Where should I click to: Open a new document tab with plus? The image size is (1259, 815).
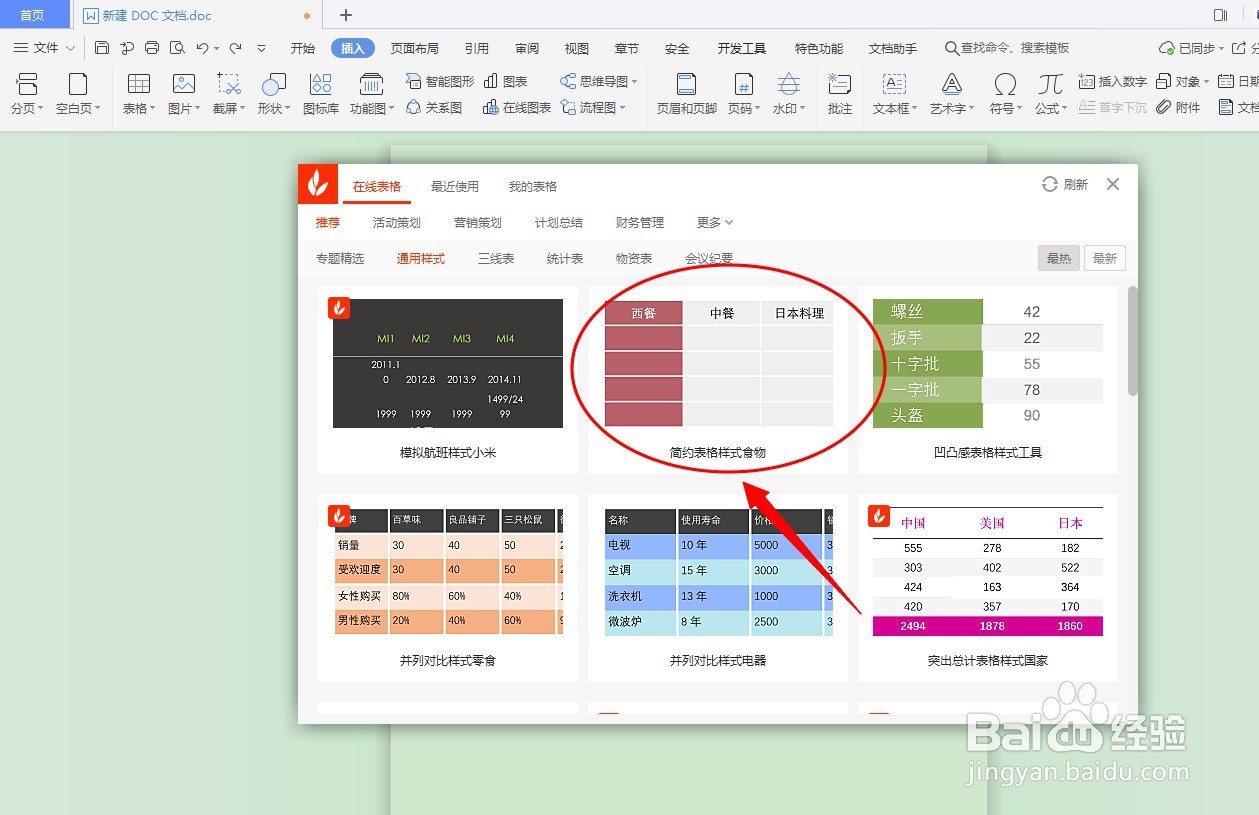(x=346, y=15)
